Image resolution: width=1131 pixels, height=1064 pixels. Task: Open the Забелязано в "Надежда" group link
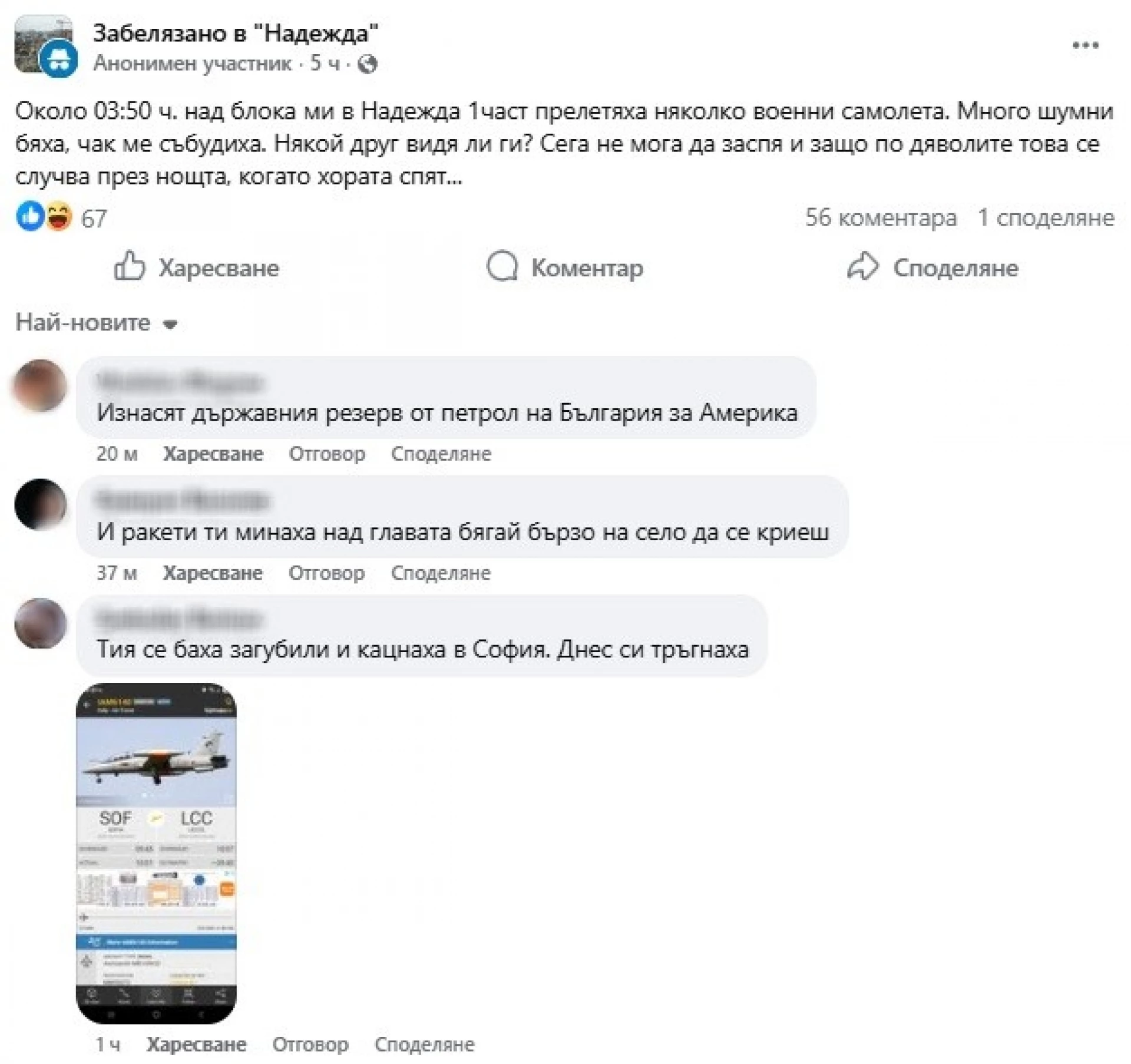tap(235, 33)
